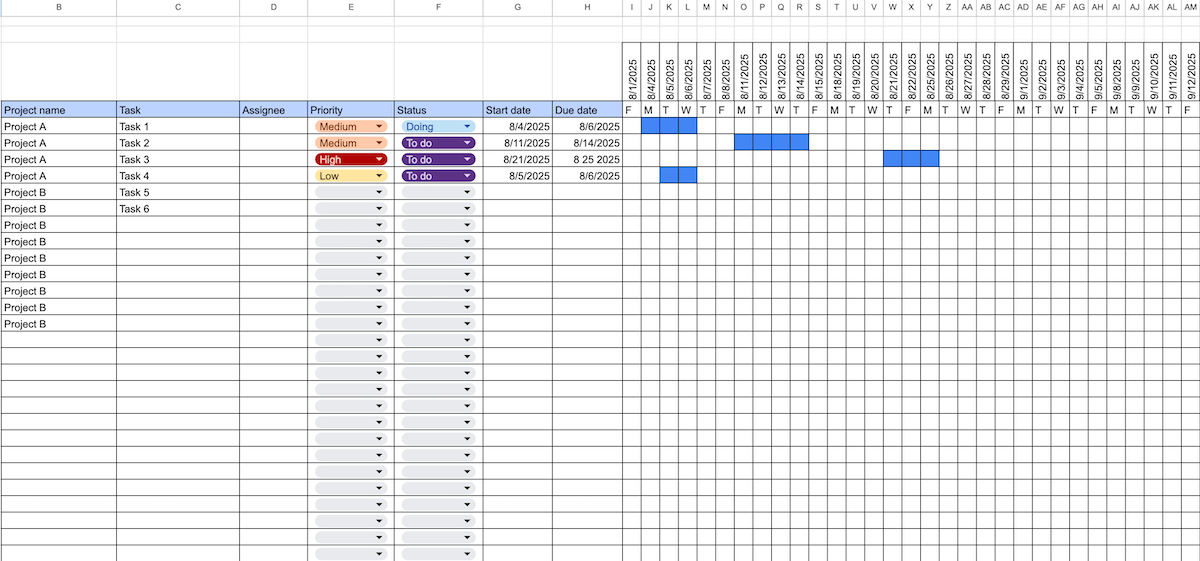Open the High priority dropdown for Task 3
Viewport: 1200px width, 561px height.
(x=379, y=160)
